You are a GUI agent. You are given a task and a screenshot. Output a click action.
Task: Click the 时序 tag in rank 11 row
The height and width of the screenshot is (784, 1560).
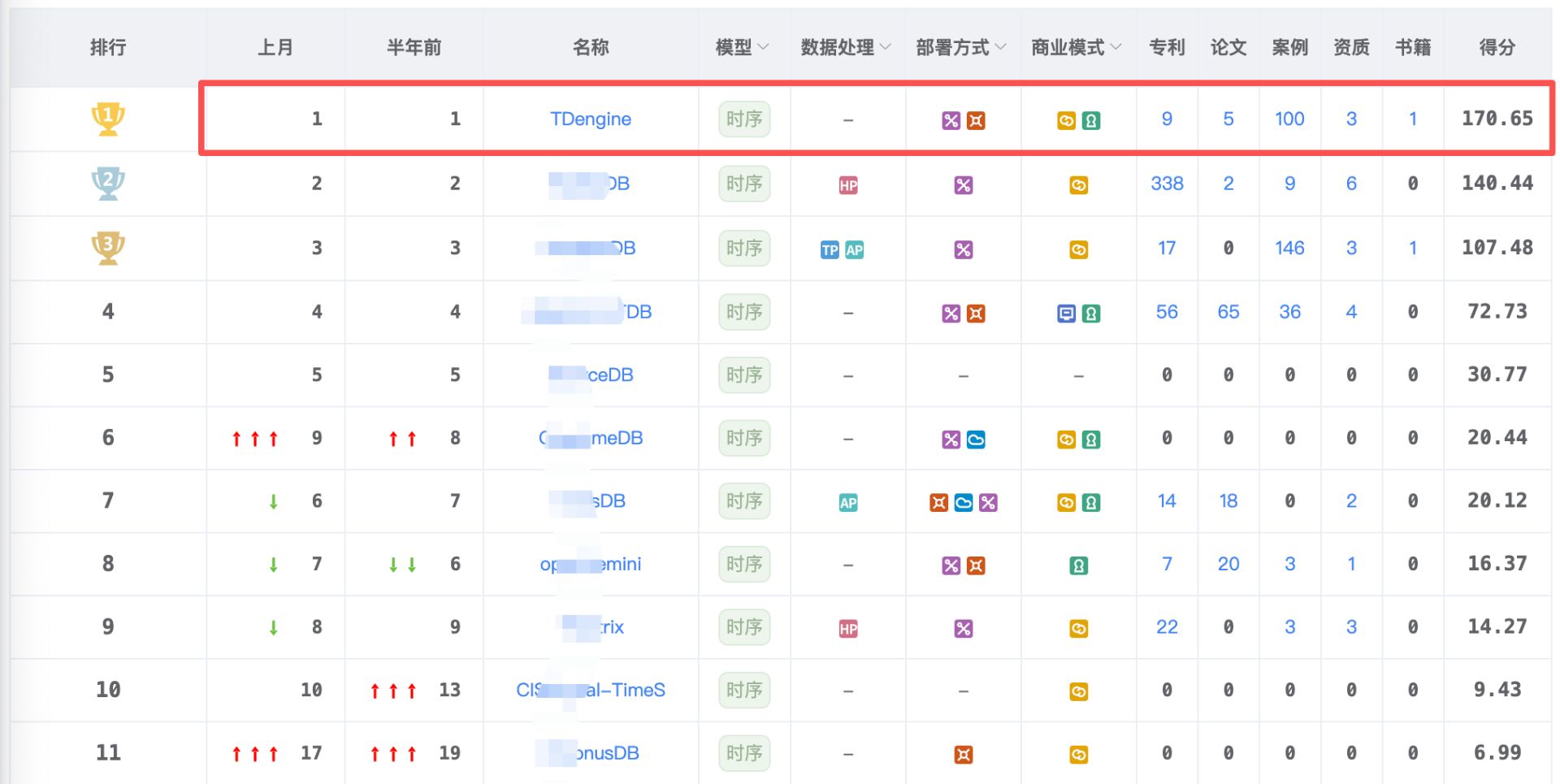point(744,754)
